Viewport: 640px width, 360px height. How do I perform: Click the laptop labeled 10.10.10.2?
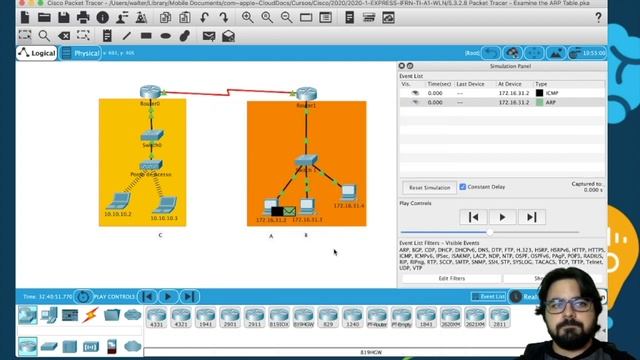coord(119,202)
